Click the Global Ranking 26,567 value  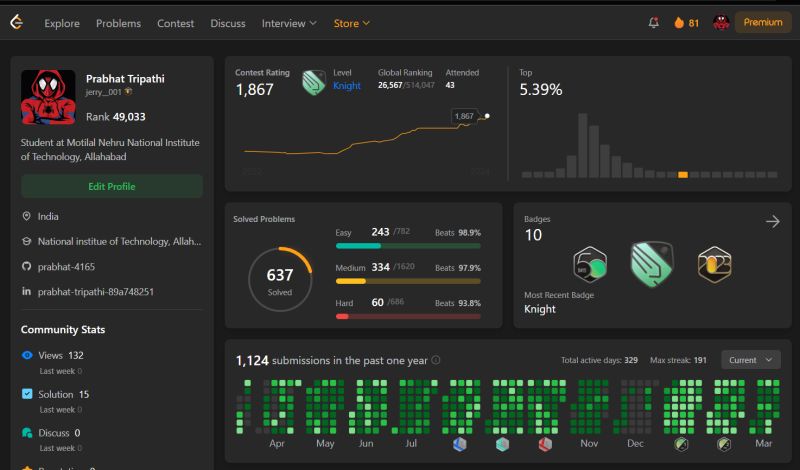pos(390,85)
